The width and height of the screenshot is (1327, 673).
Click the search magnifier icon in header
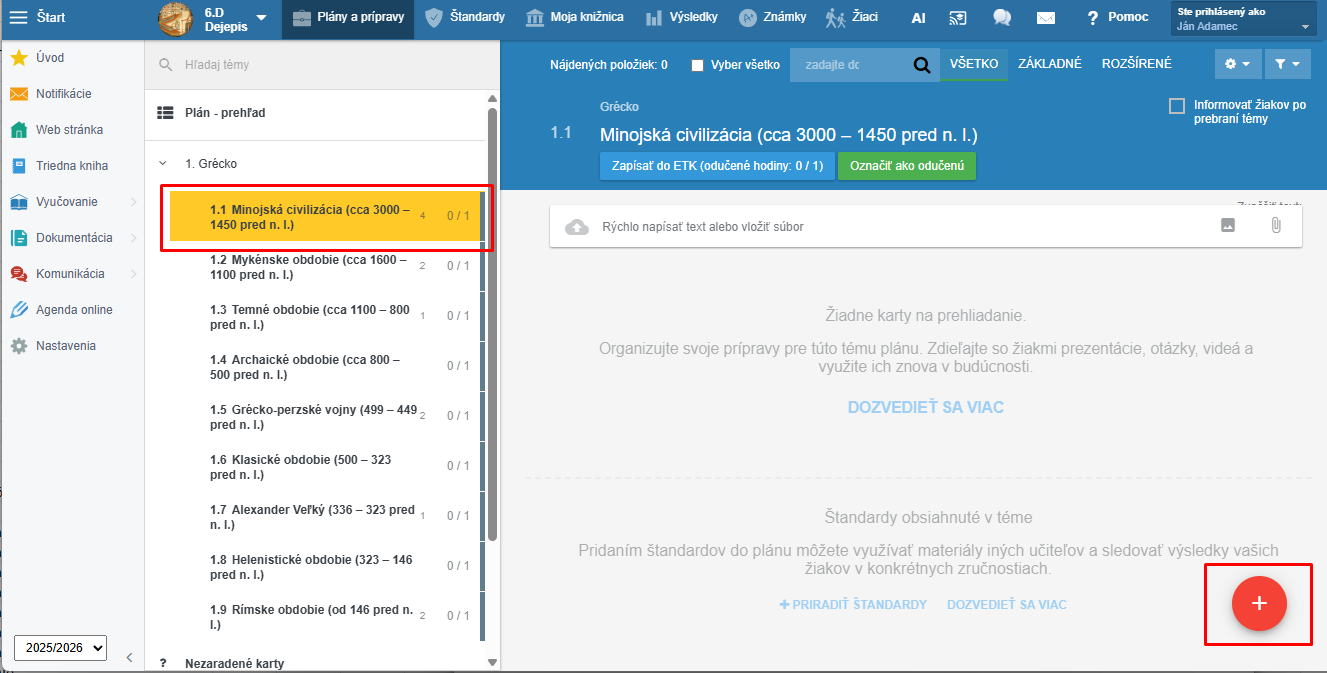[x=921, y=65]
